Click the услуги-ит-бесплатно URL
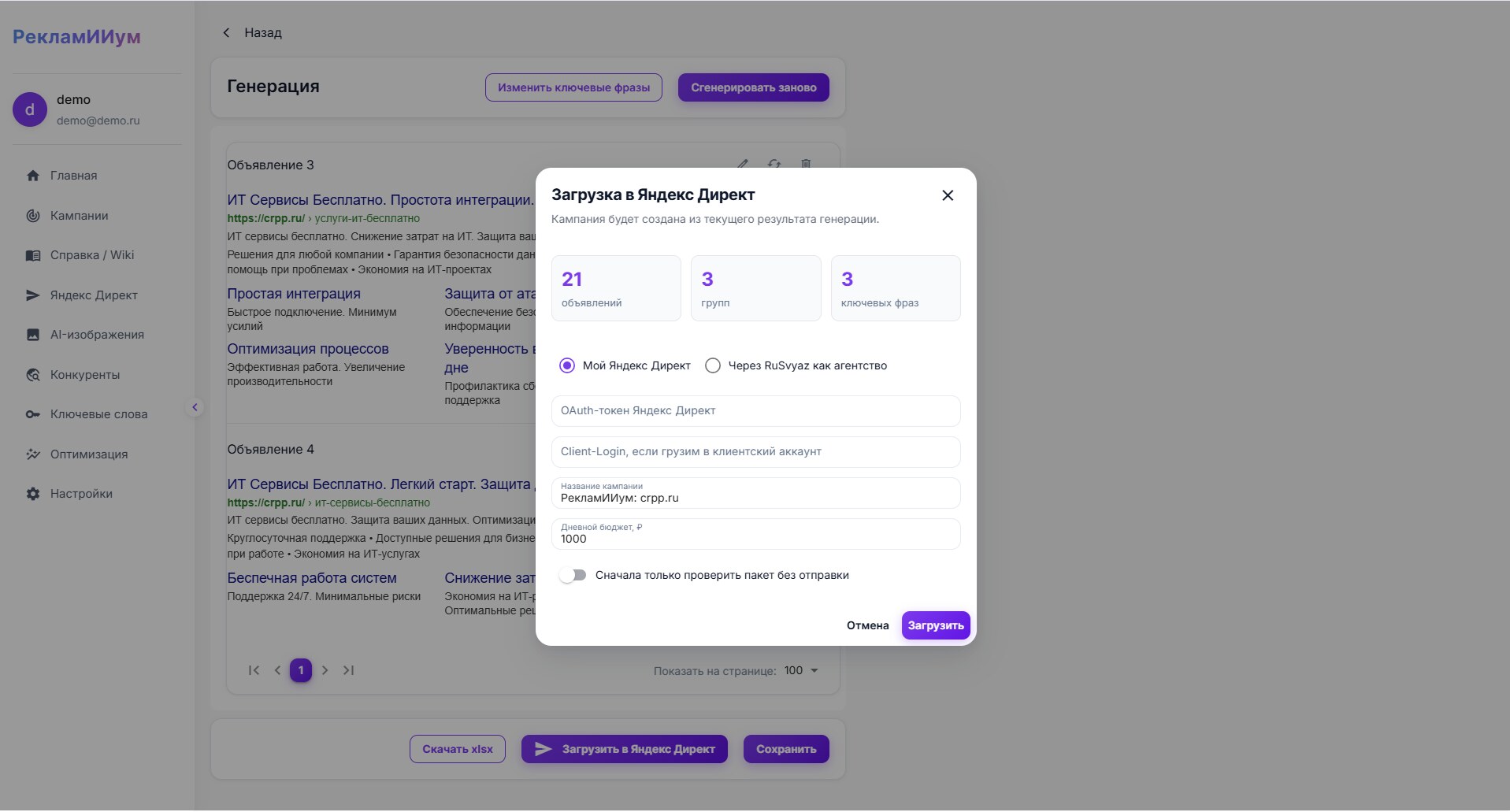This screenshot has height=812, width=1510. click(x=367, y=218)
